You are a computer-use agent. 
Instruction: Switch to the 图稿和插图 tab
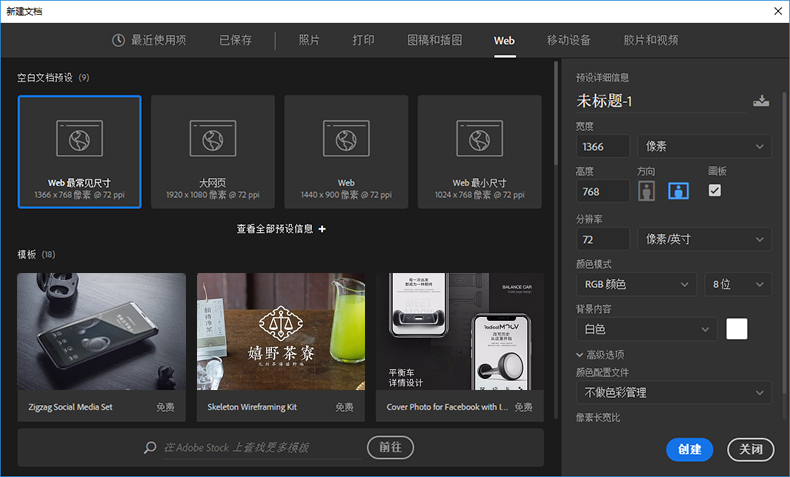tap(434, 40)
